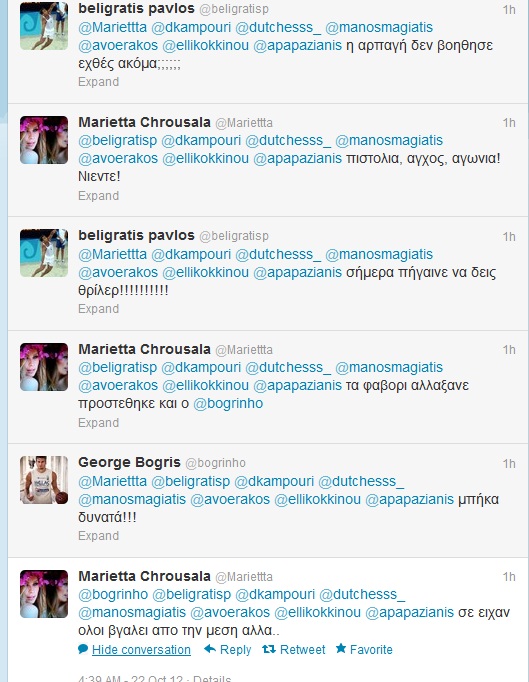Viewport: 529px width, 682px height.
Task: Expand tweet ending with Νιεντε!
Action: point(98,195)
